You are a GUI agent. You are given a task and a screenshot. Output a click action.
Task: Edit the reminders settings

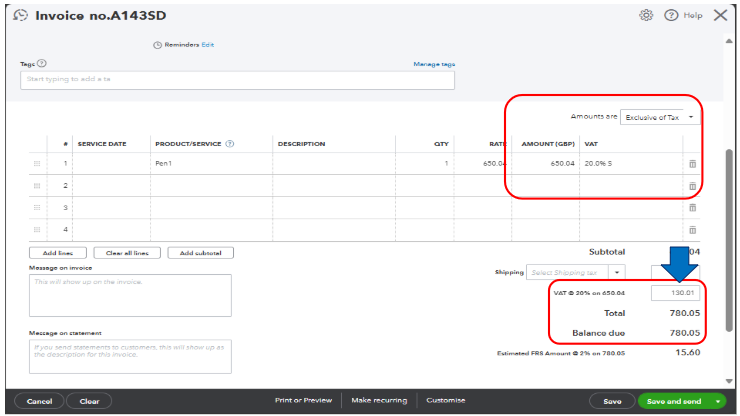208,45
